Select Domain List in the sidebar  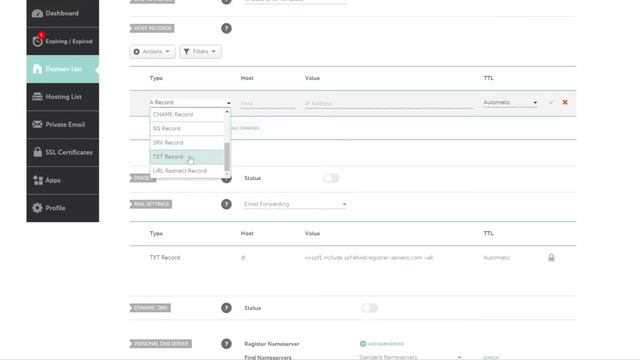click(62, 69)
